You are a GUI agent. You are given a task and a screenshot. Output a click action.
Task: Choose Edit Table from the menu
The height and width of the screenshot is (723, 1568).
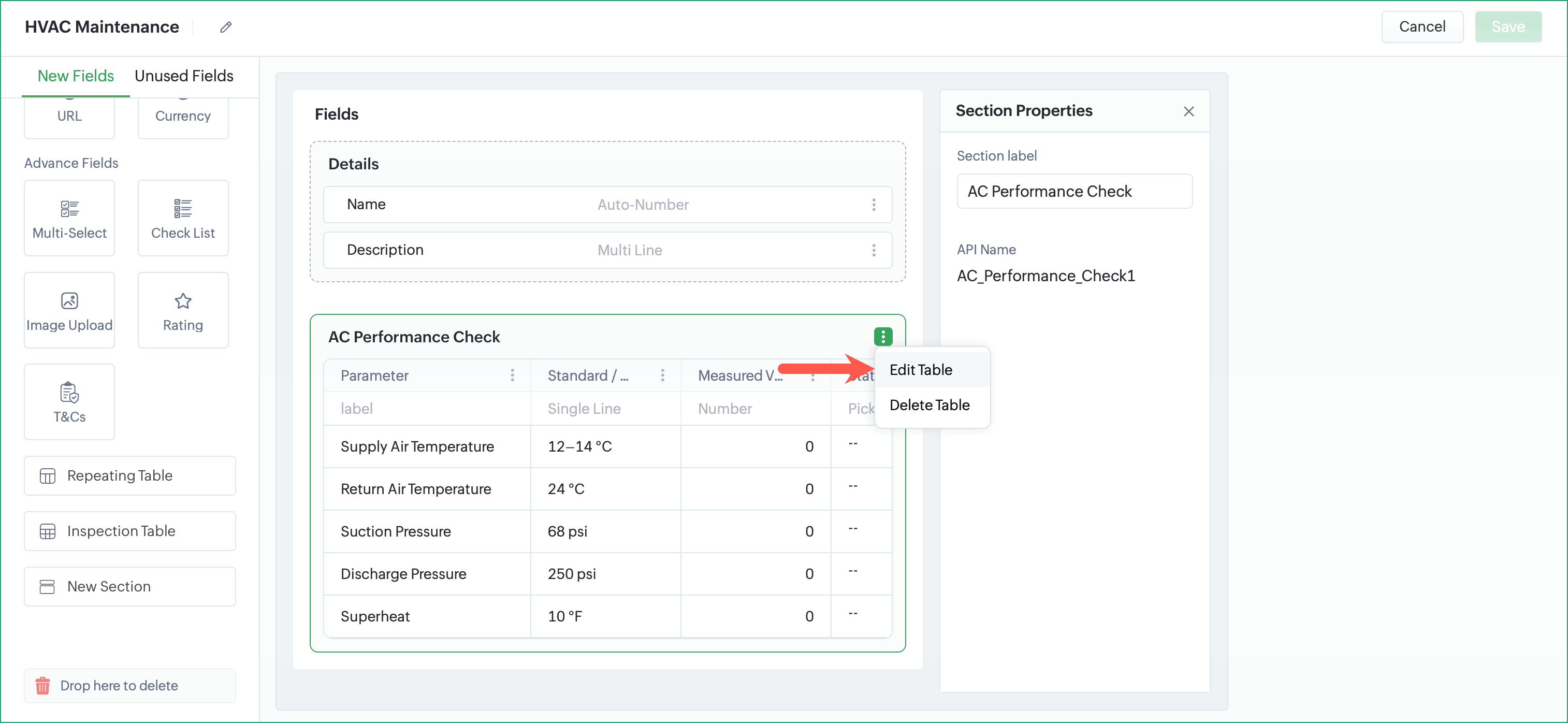click(932, 370)
